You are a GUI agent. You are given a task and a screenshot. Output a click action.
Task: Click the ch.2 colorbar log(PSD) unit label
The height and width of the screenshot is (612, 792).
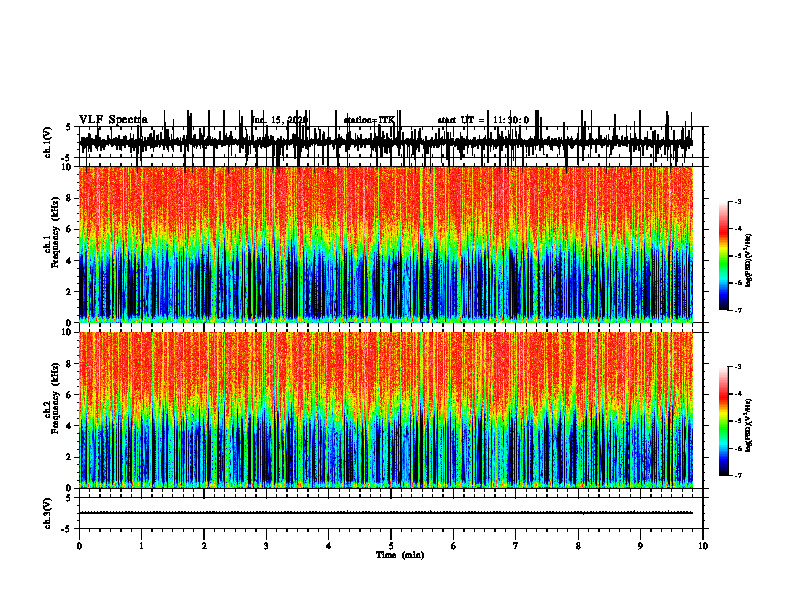click(749, 425)
